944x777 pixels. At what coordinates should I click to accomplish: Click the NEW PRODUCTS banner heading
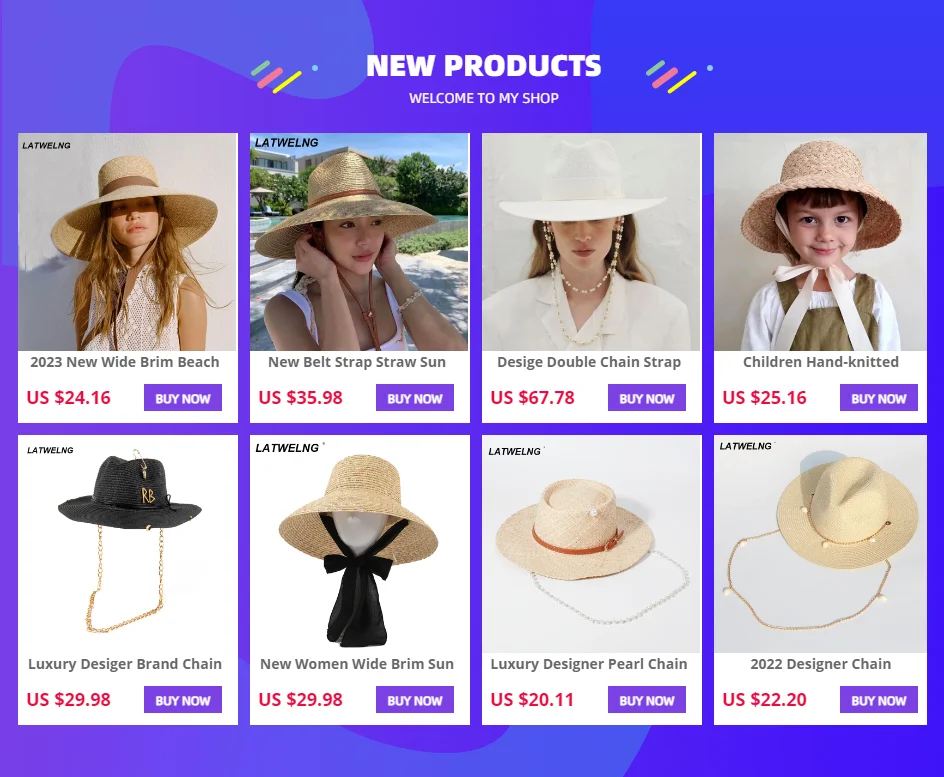pyautogui.click(x=483, y=66)
